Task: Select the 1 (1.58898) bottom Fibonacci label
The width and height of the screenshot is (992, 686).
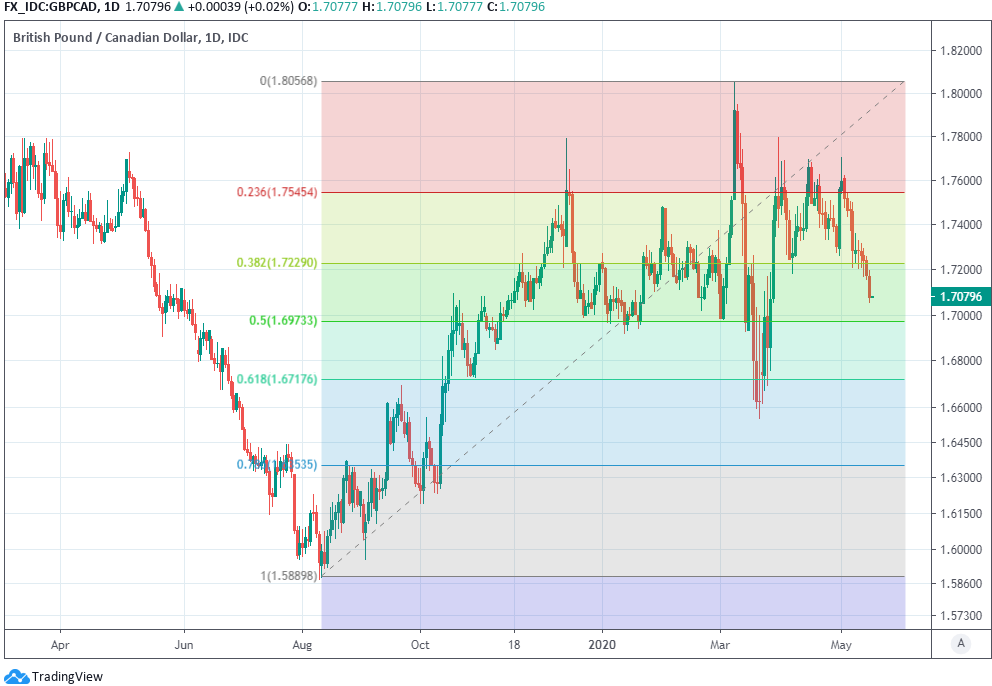Action: [289, 576]
